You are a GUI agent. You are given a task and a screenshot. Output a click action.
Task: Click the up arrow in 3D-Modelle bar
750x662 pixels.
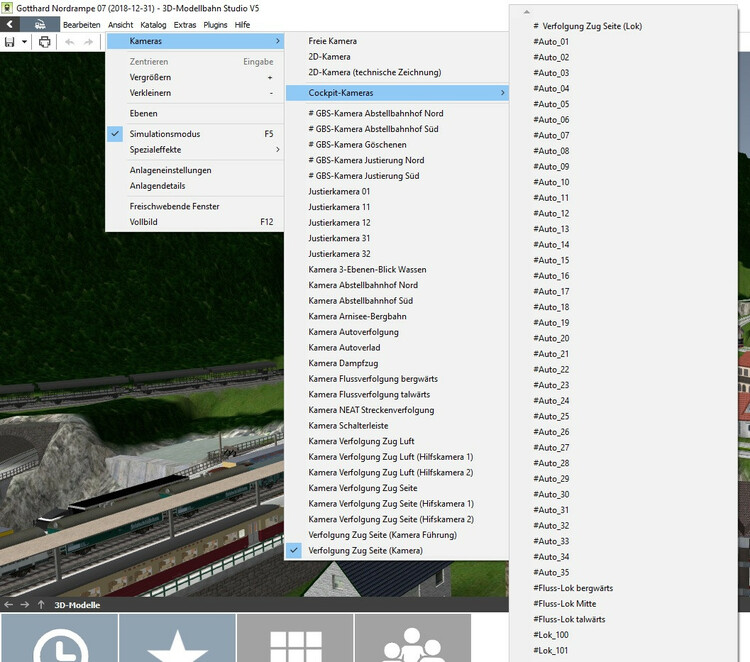click(41, 604)
